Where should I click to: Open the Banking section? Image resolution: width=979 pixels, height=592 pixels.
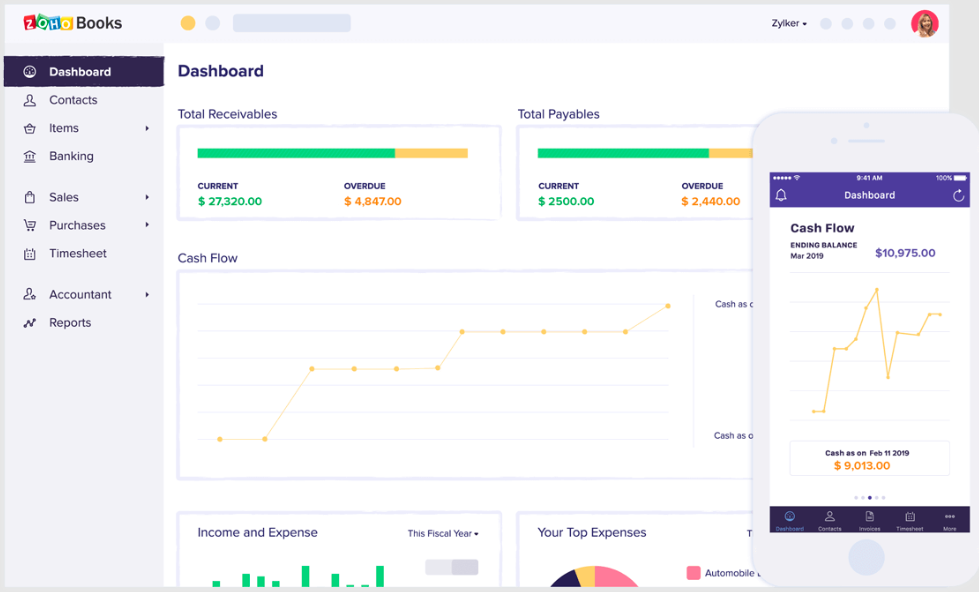tap(71, 156)
